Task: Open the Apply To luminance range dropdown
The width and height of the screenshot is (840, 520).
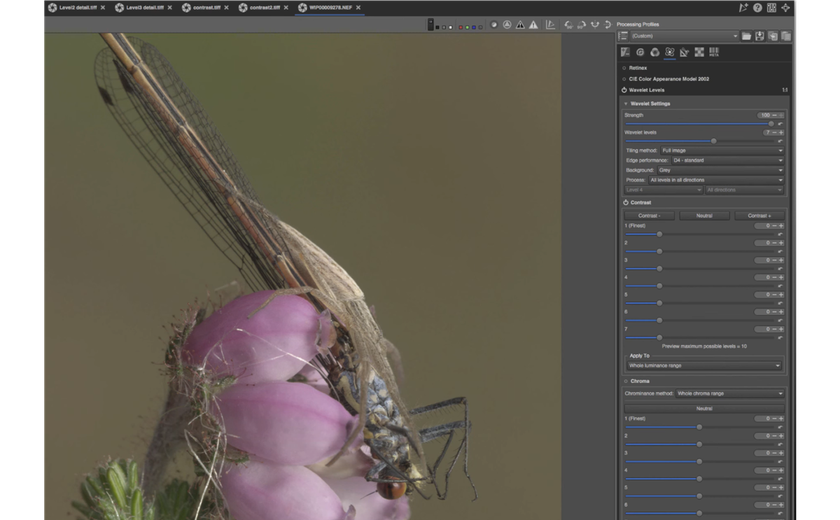Action: point(704,365)
